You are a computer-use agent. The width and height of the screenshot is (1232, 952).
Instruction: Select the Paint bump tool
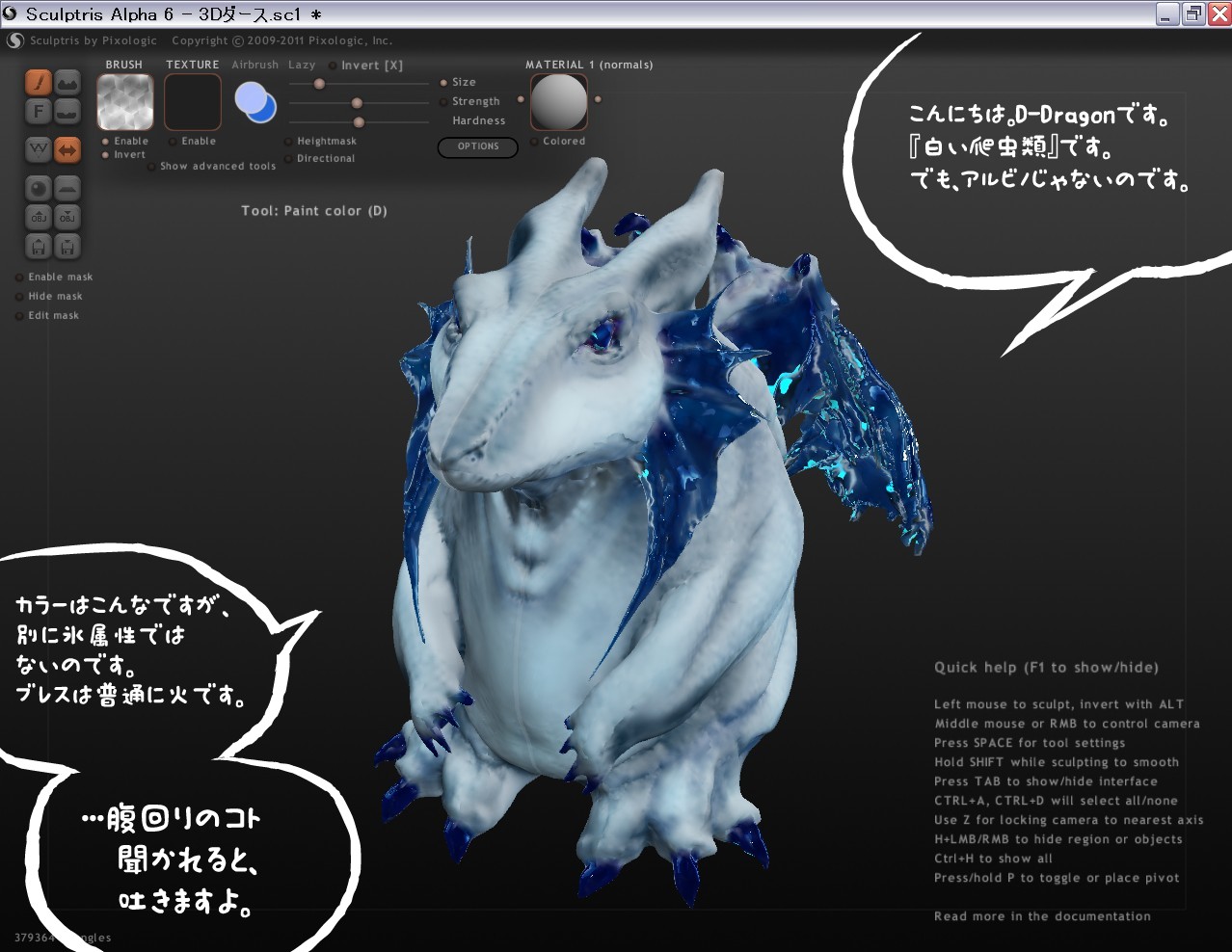(67, 82)
